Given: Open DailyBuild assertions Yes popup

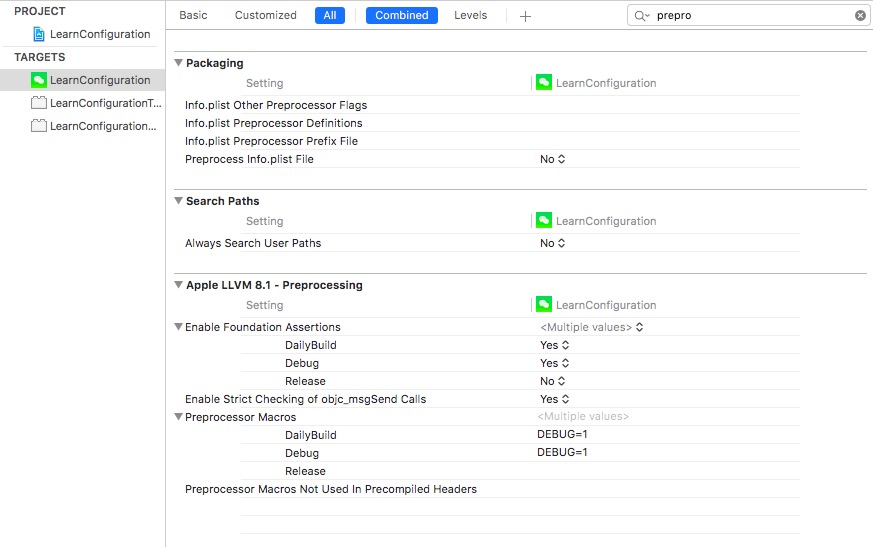Looking at the screenshot, I should click(555, 345).
